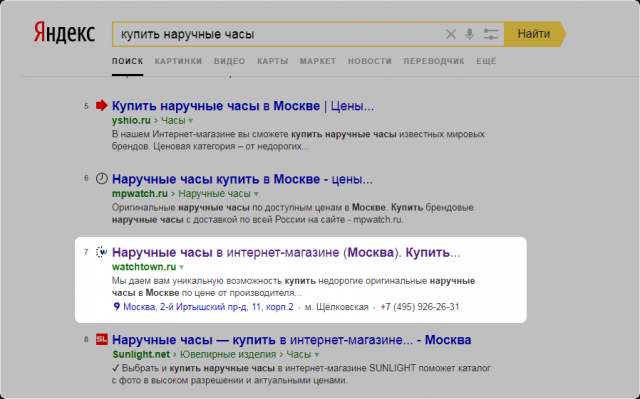
Task: Open result 'Наручные часы купить в Москве - цены...'
Action: tap(242, 179)
